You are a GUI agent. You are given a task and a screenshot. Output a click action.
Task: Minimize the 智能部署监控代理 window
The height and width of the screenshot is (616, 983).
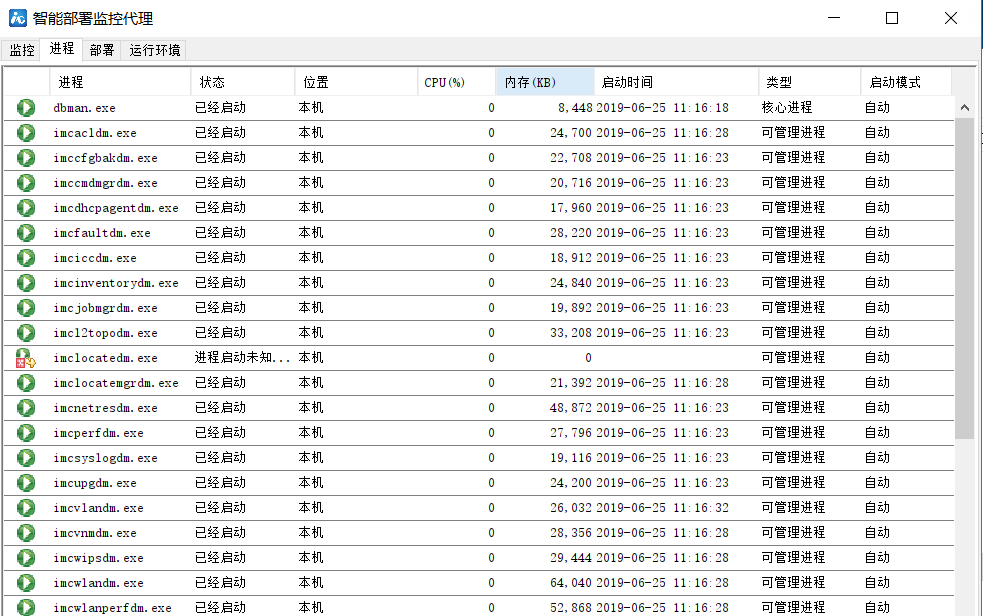point(834,18)
